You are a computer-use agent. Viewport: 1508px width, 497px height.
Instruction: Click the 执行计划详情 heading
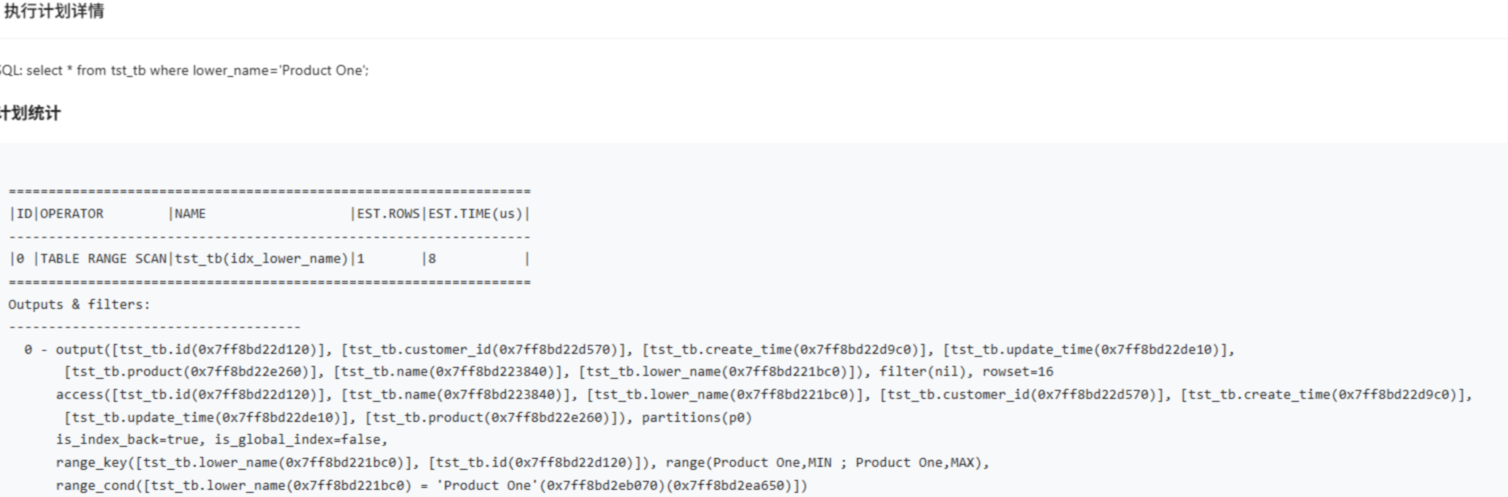tap(54, 12)
